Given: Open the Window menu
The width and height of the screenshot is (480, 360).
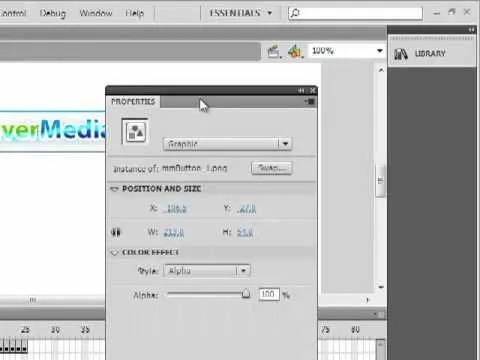Looking at the screenshot, I should point(96,13).
